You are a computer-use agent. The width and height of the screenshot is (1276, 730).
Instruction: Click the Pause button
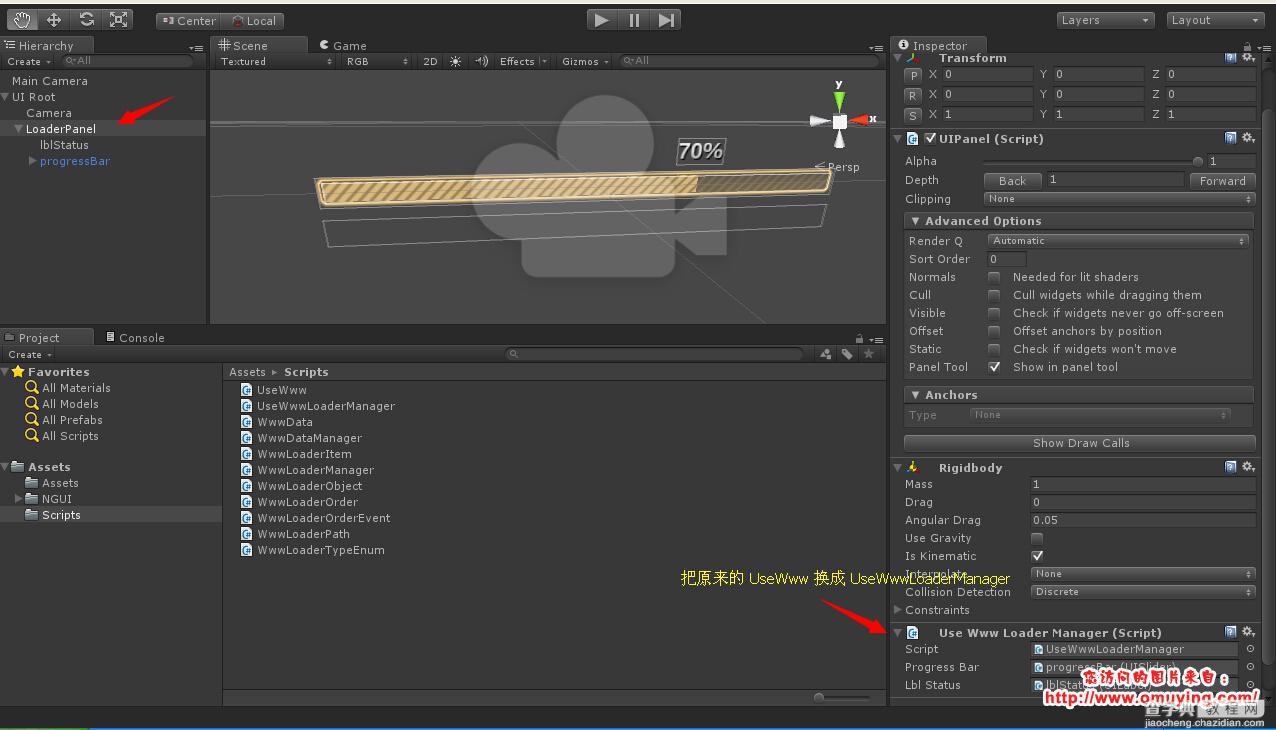pyautogui.click(x=634, y=20)
